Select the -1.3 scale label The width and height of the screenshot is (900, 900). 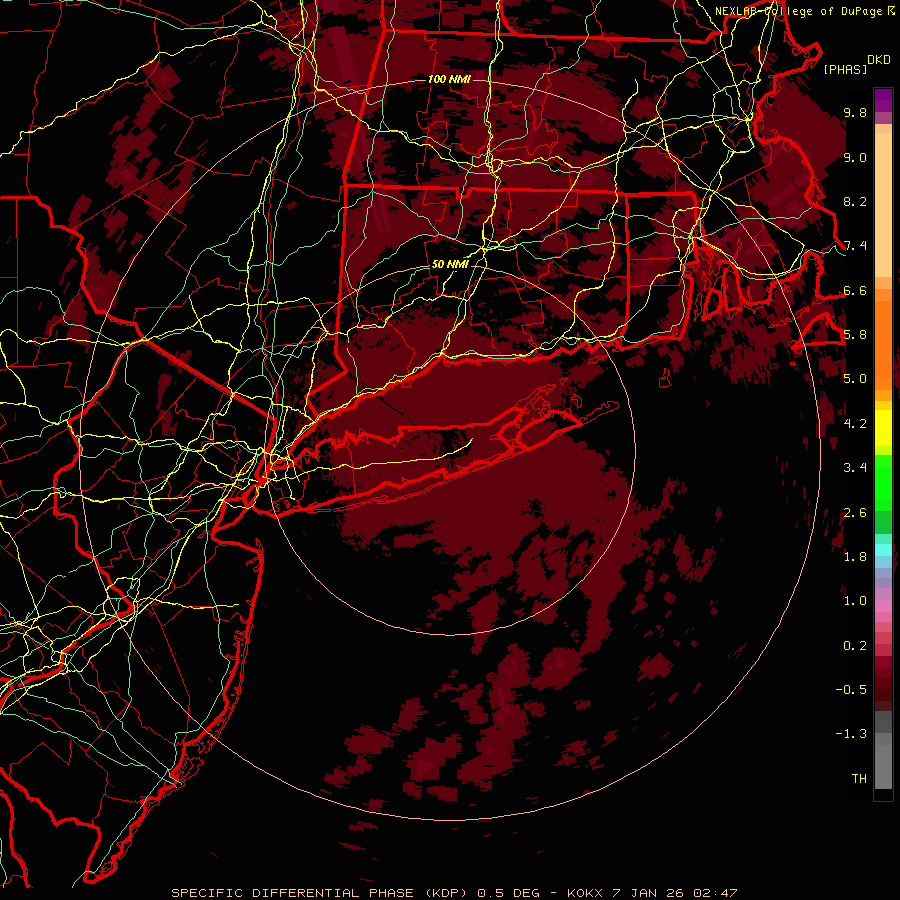(x=851, y=734)
